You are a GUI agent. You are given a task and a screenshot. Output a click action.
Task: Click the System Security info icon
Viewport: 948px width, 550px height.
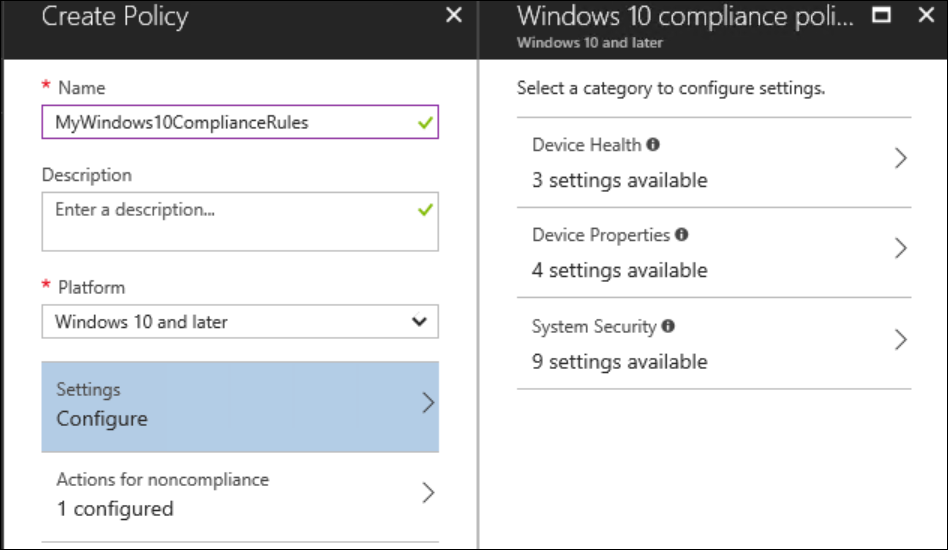tap(667, 326)
